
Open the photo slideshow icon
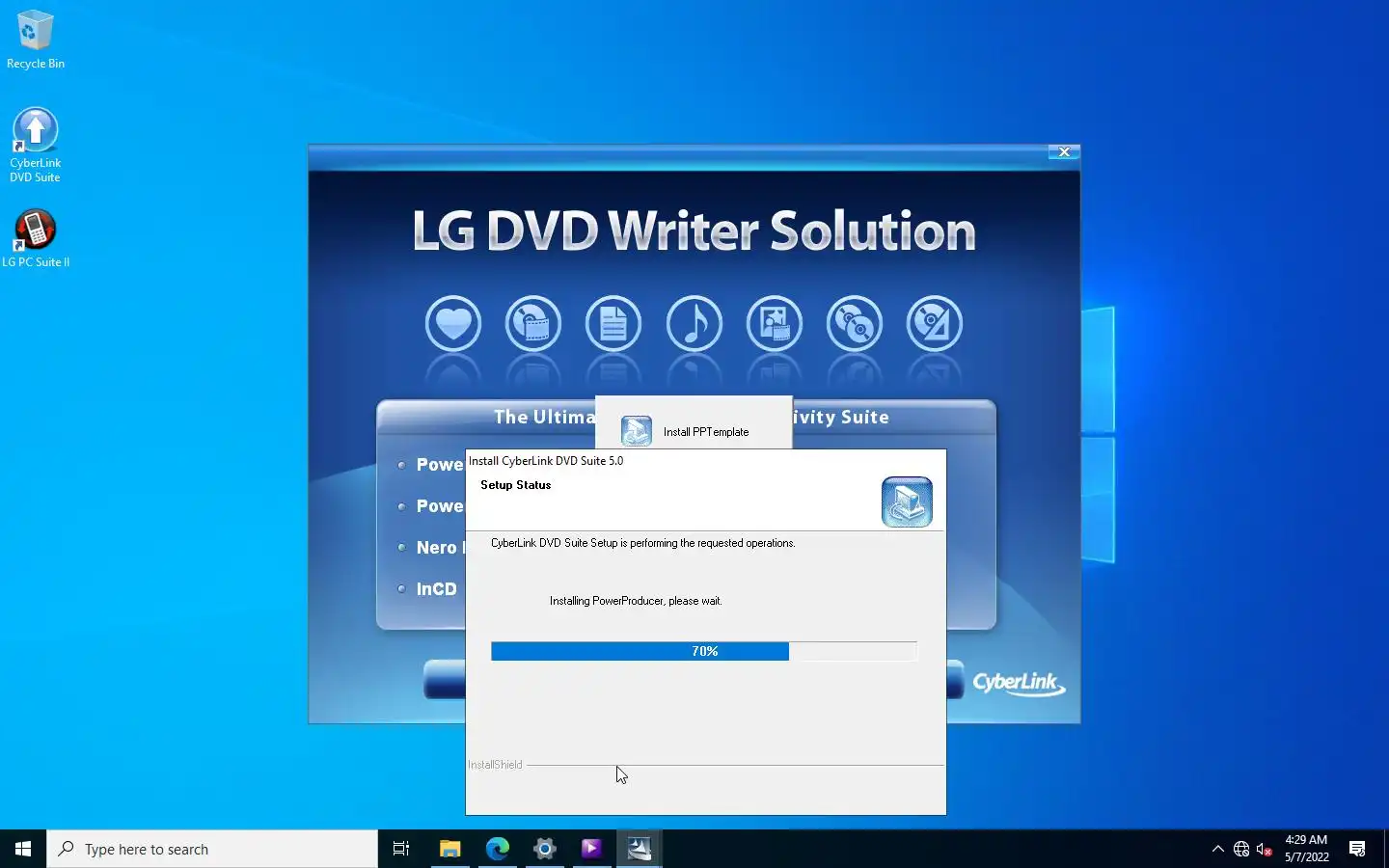775,324
